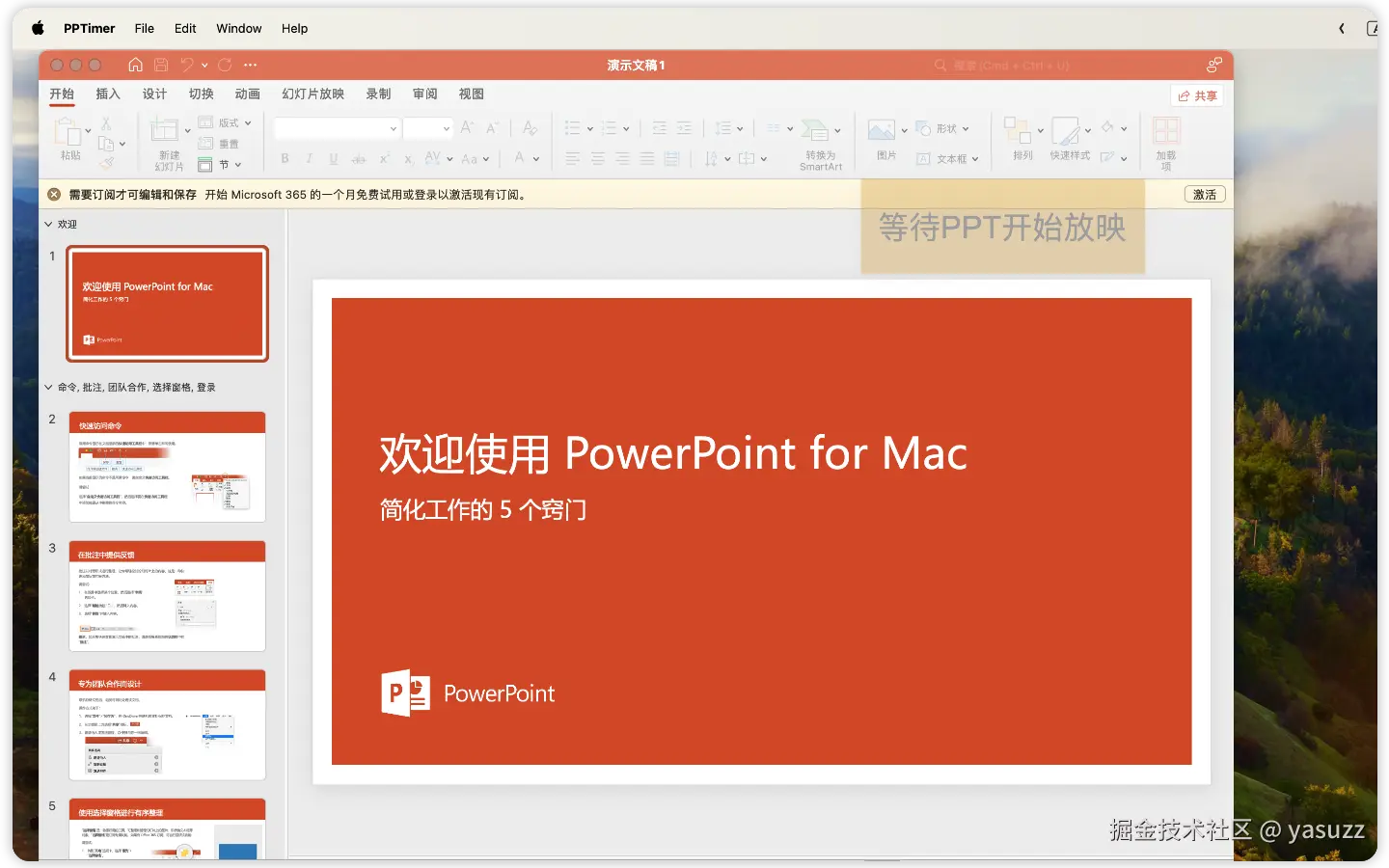Click the 粘贴 paste clipboard icon
Screen dimensions: 1389x868
68,131
